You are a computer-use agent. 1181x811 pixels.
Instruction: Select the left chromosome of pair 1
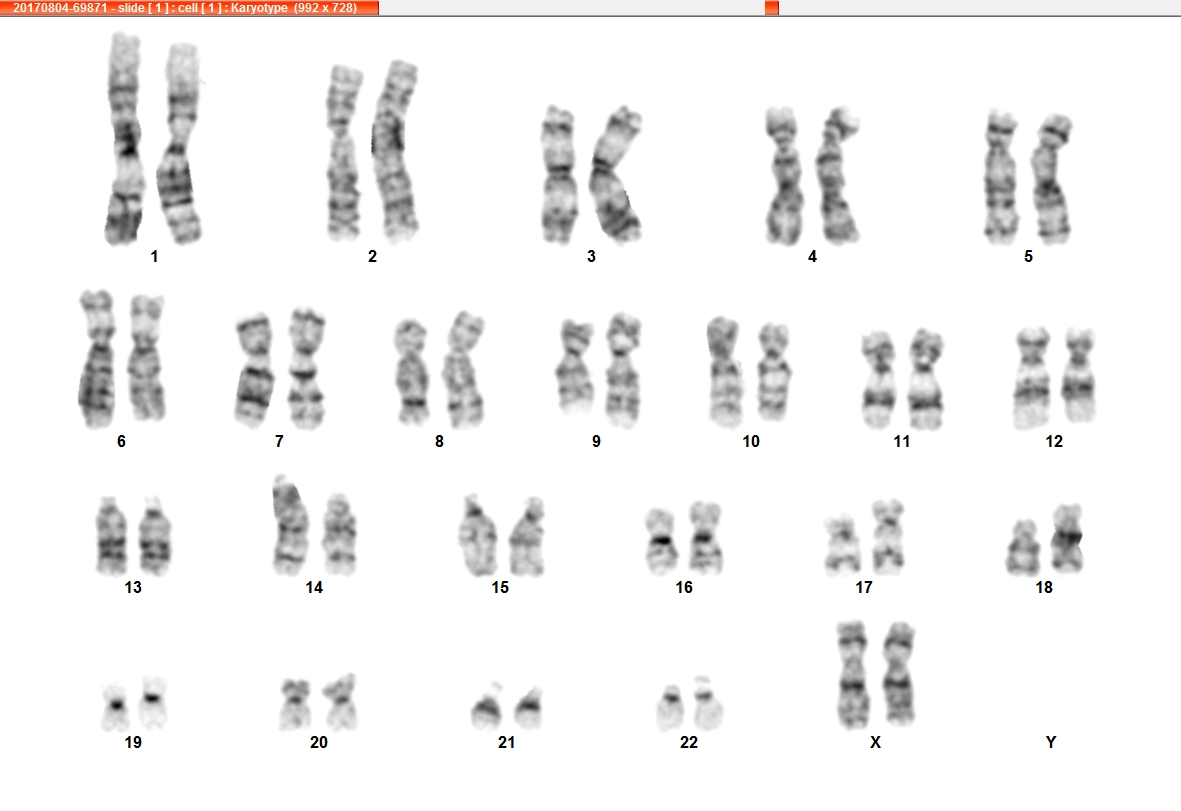click(x=124, y=139)
